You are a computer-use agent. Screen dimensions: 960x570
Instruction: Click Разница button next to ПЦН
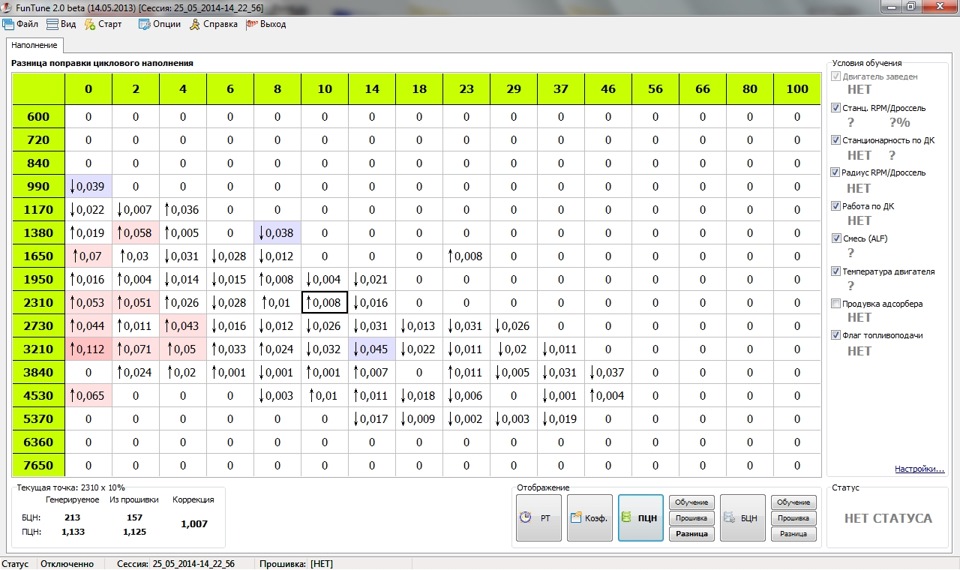pos(692,534)
